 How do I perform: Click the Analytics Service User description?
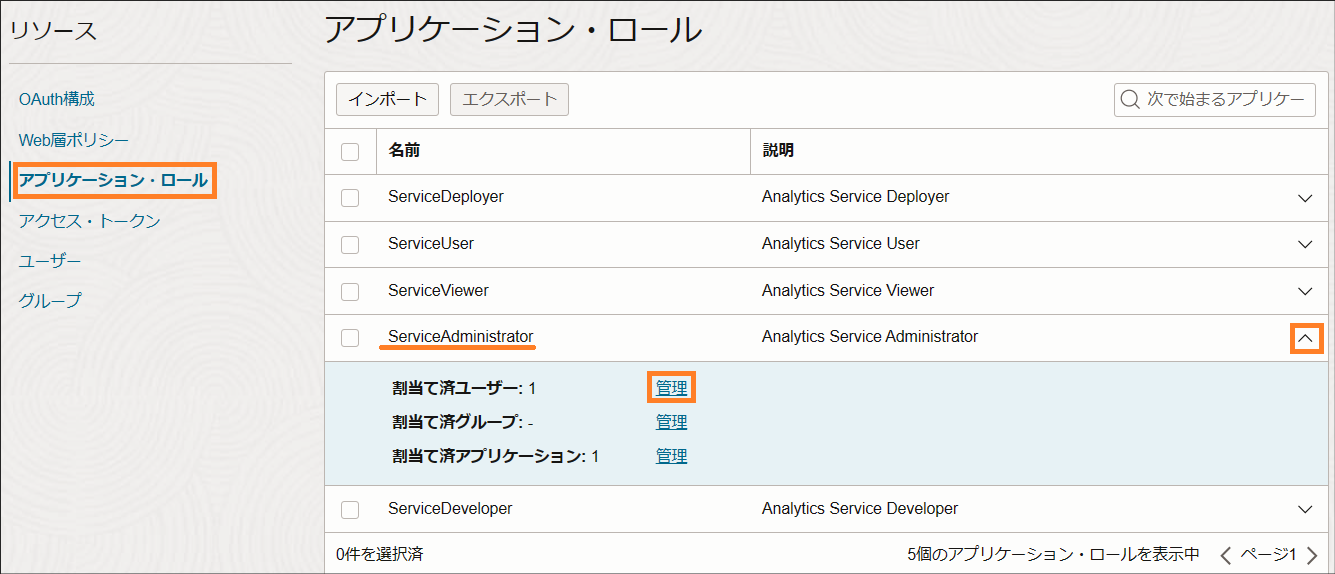click(x=841, y=244)
